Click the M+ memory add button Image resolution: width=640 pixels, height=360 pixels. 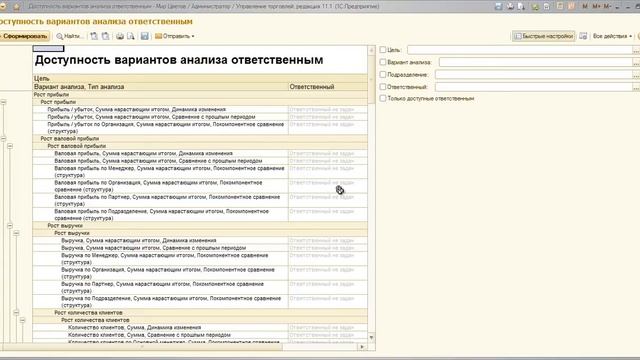[x=596, y=6]
